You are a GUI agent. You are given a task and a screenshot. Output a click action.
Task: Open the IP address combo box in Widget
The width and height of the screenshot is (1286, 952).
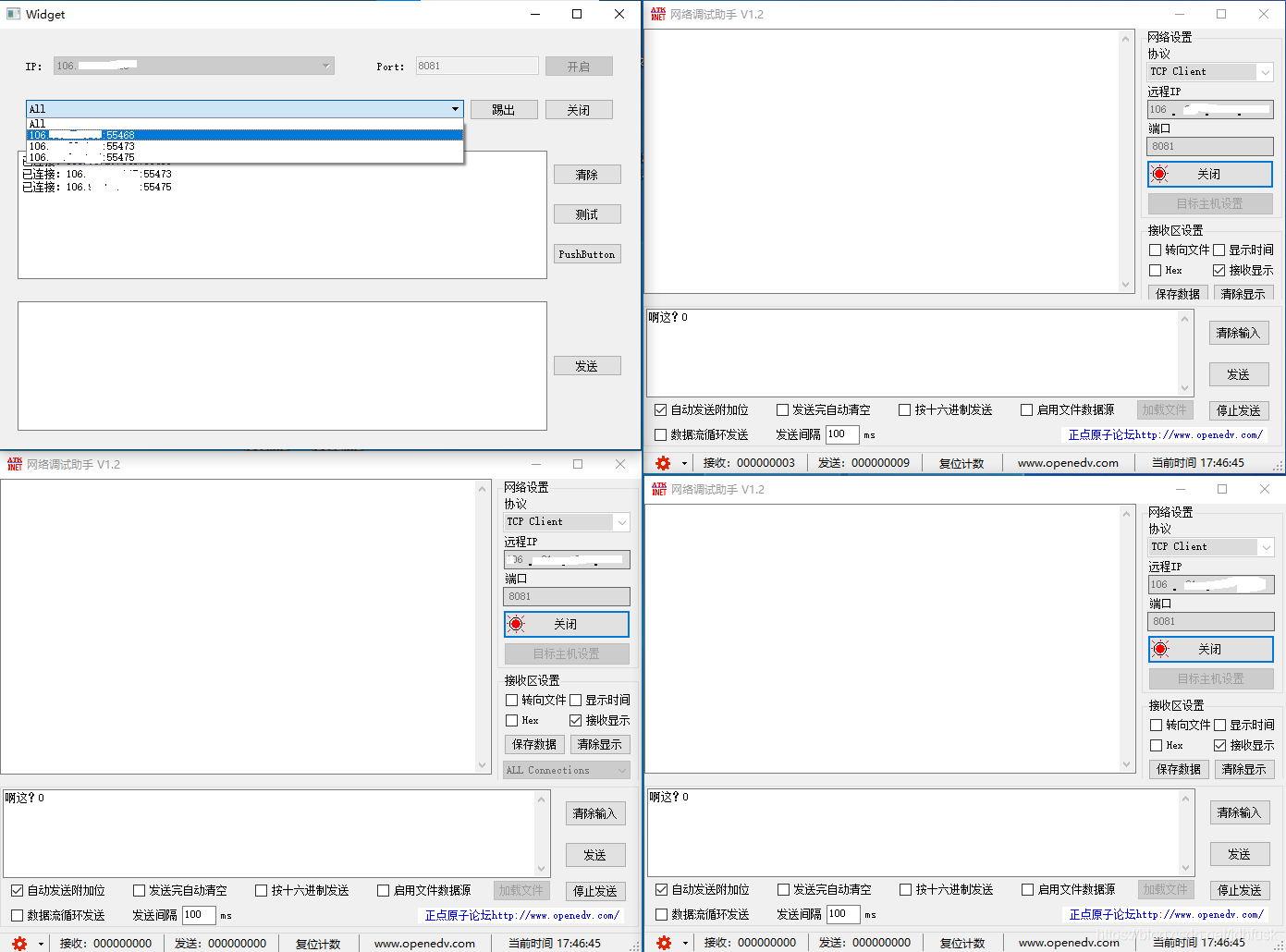pyautogui.click(x=194, y=66)
